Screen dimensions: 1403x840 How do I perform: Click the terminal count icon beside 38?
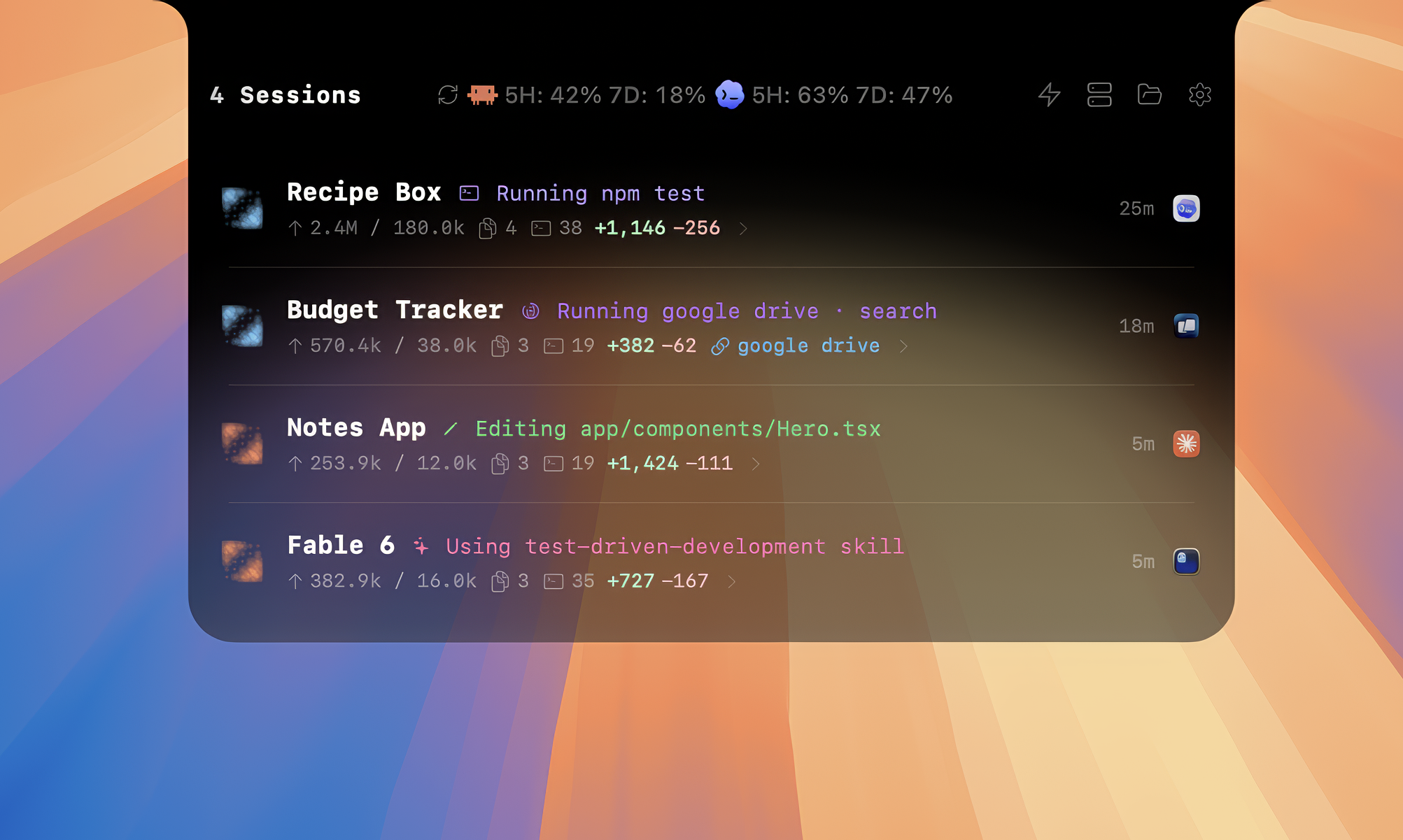pyautogui.click(x=541, y=228)
